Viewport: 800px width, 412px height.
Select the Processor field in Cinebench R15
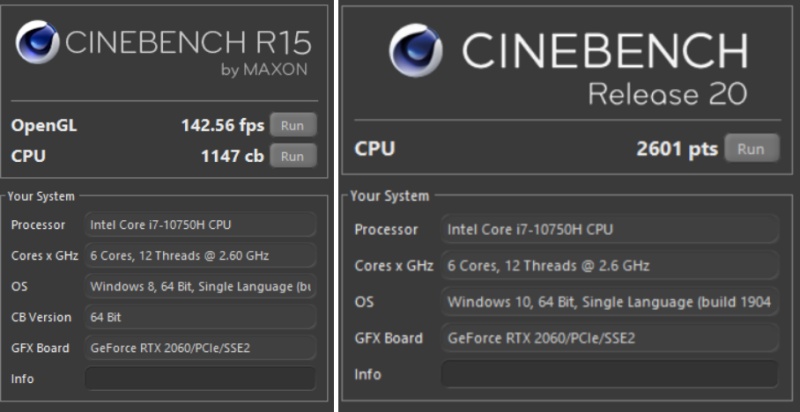(x=200, y=225)
